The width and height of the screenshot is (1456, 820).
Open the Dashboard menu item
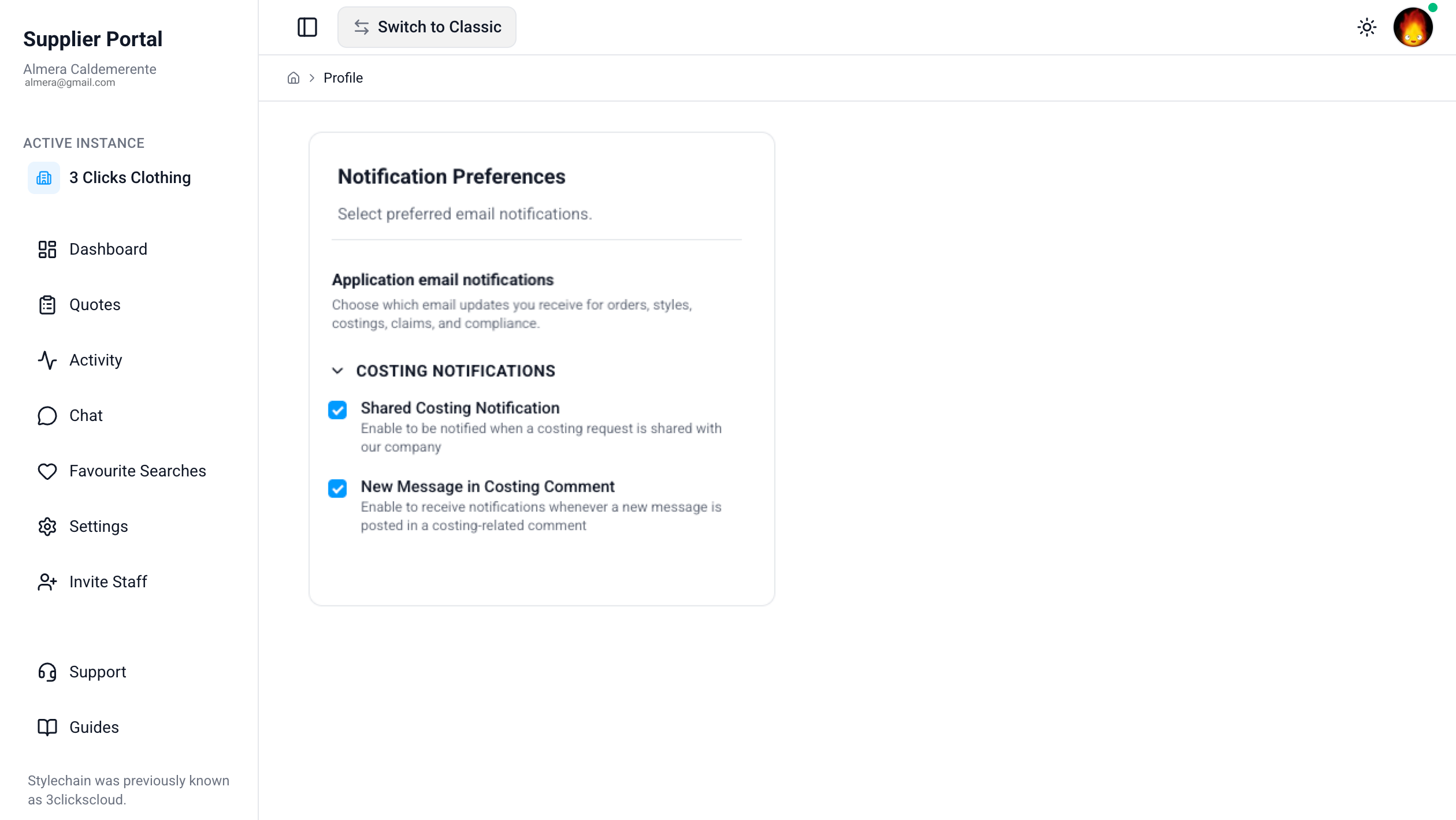108,249
